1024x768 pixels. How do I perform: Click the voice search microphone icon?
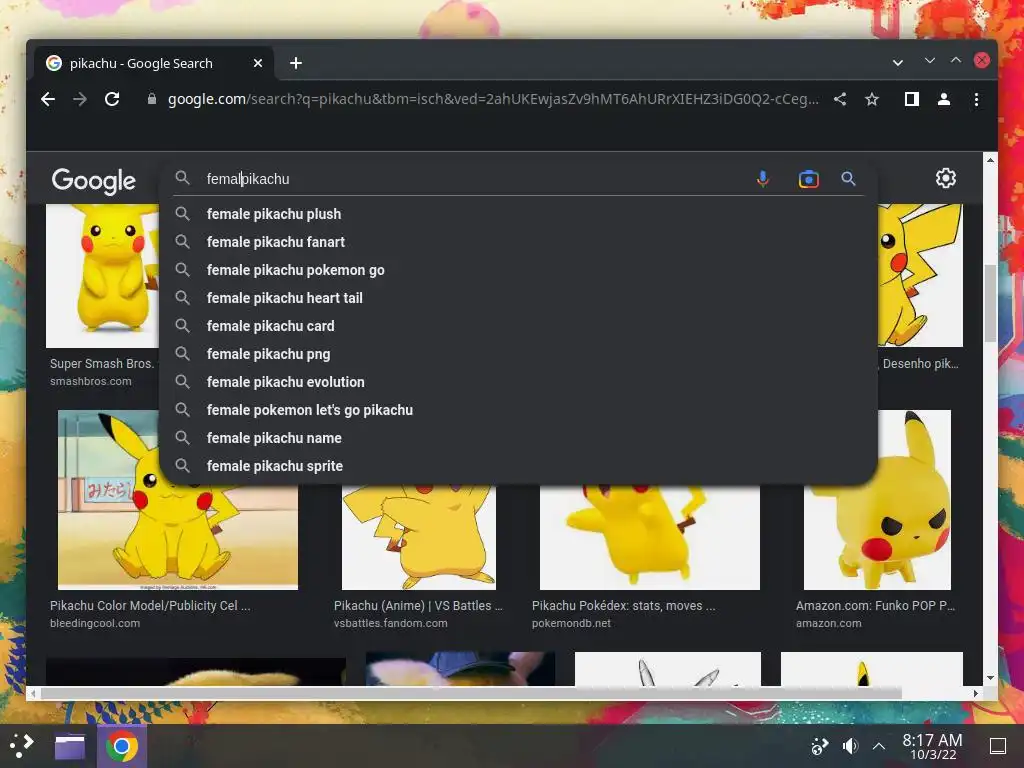(762, 179)
